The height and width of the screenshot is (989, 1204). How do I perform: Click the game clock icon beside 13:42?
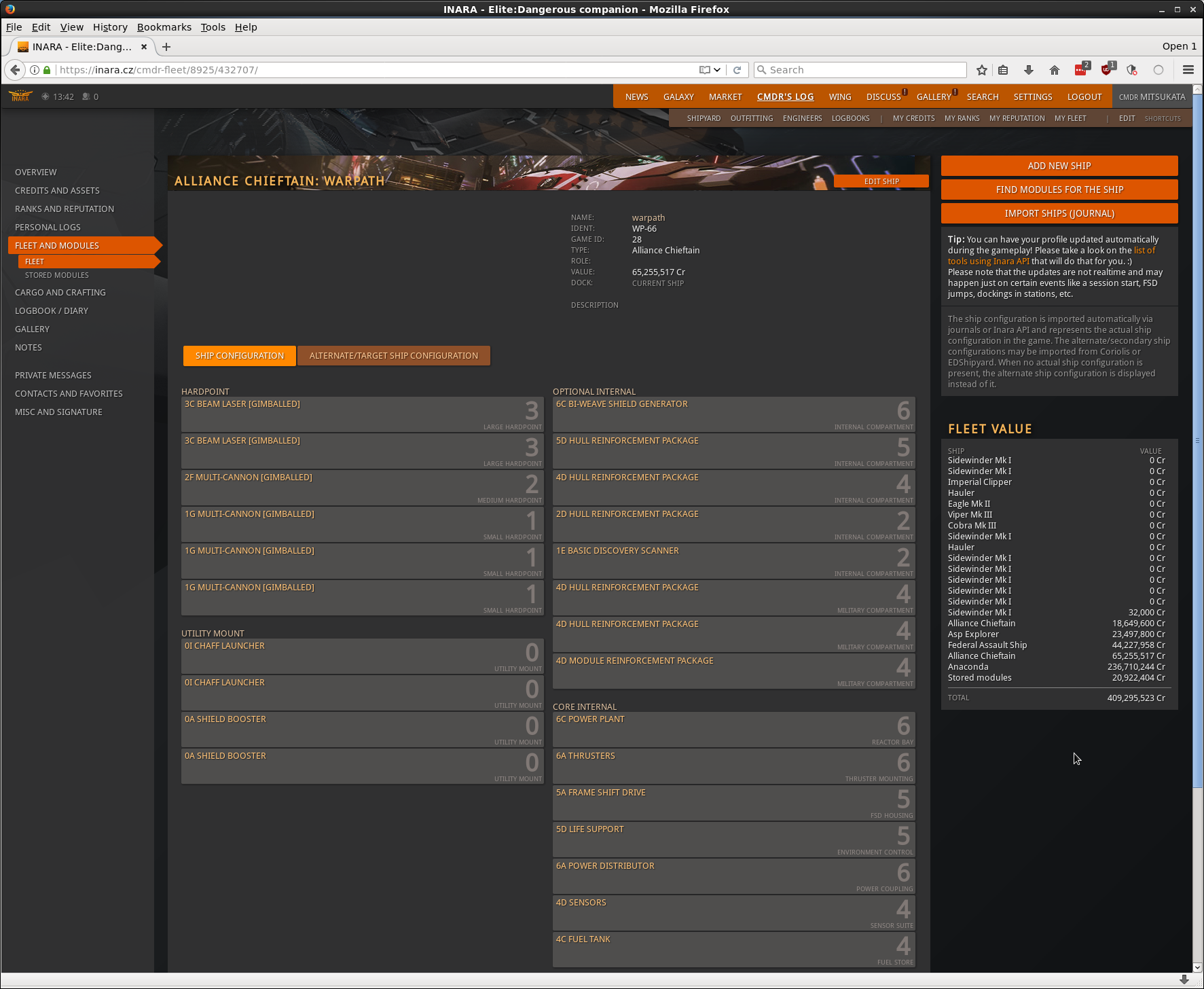point(45,96)
